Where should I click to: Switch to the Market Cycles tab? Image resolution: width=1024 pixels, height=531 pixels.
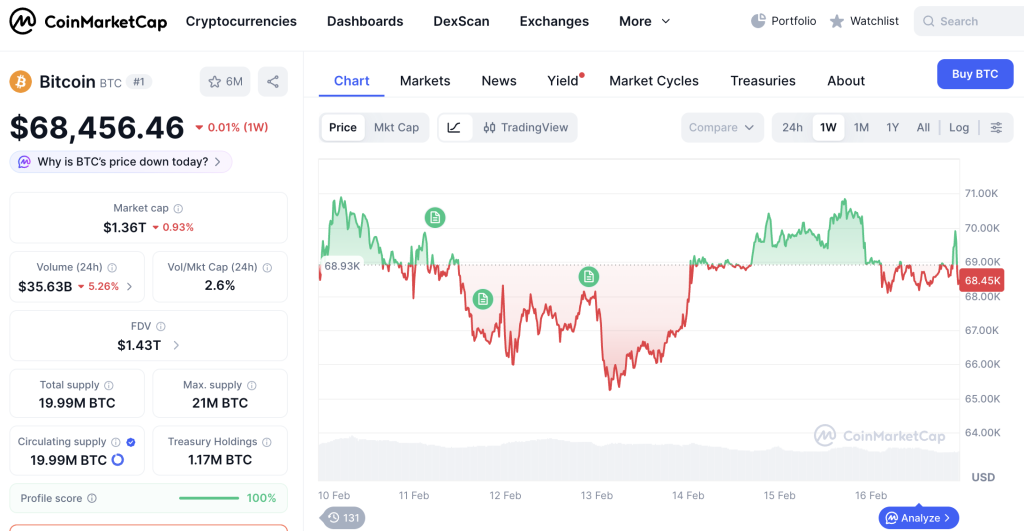point(654,81)
